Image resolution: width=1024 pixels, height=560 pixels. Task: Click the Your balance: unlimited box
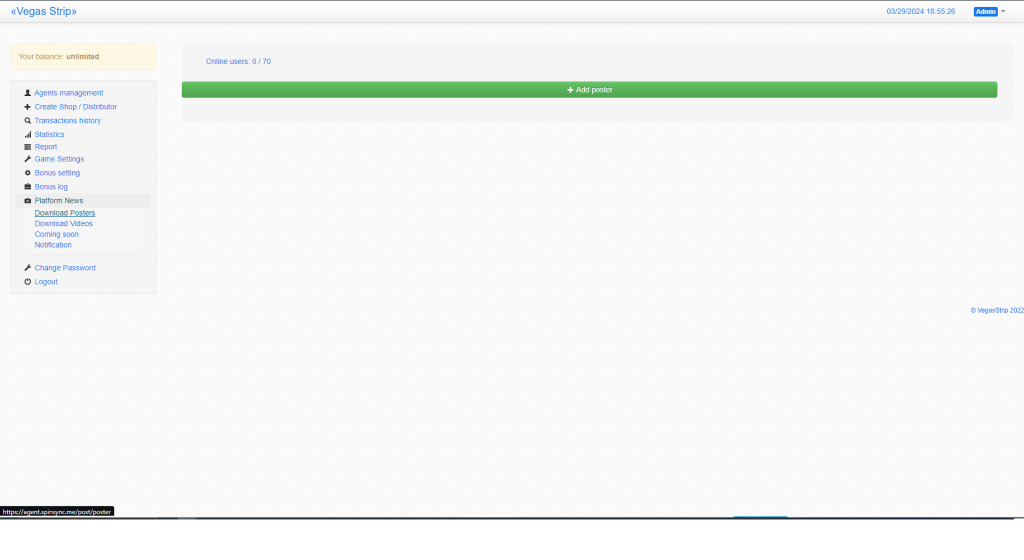(84, 57)
